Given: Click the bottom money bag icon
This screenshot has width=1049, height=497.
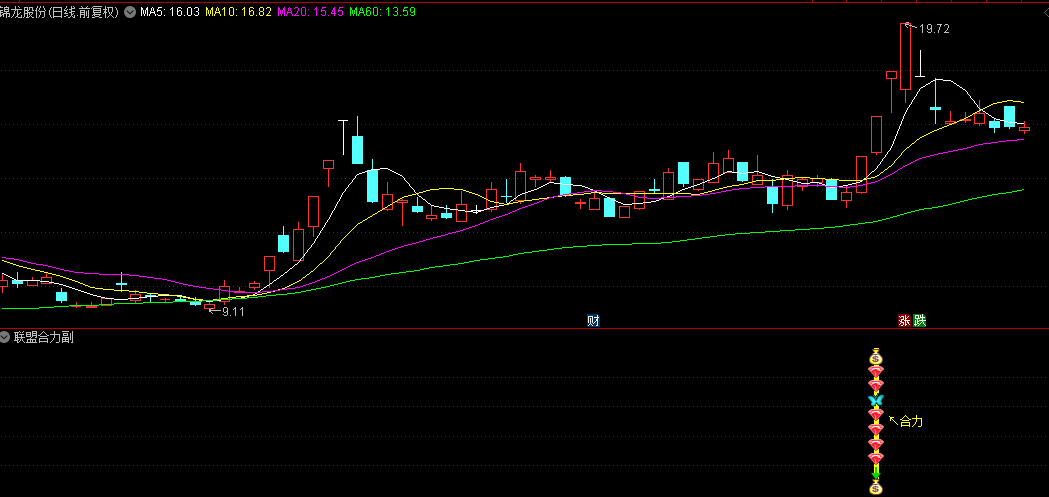Looking at the screenshot, I should click(876, 487).
